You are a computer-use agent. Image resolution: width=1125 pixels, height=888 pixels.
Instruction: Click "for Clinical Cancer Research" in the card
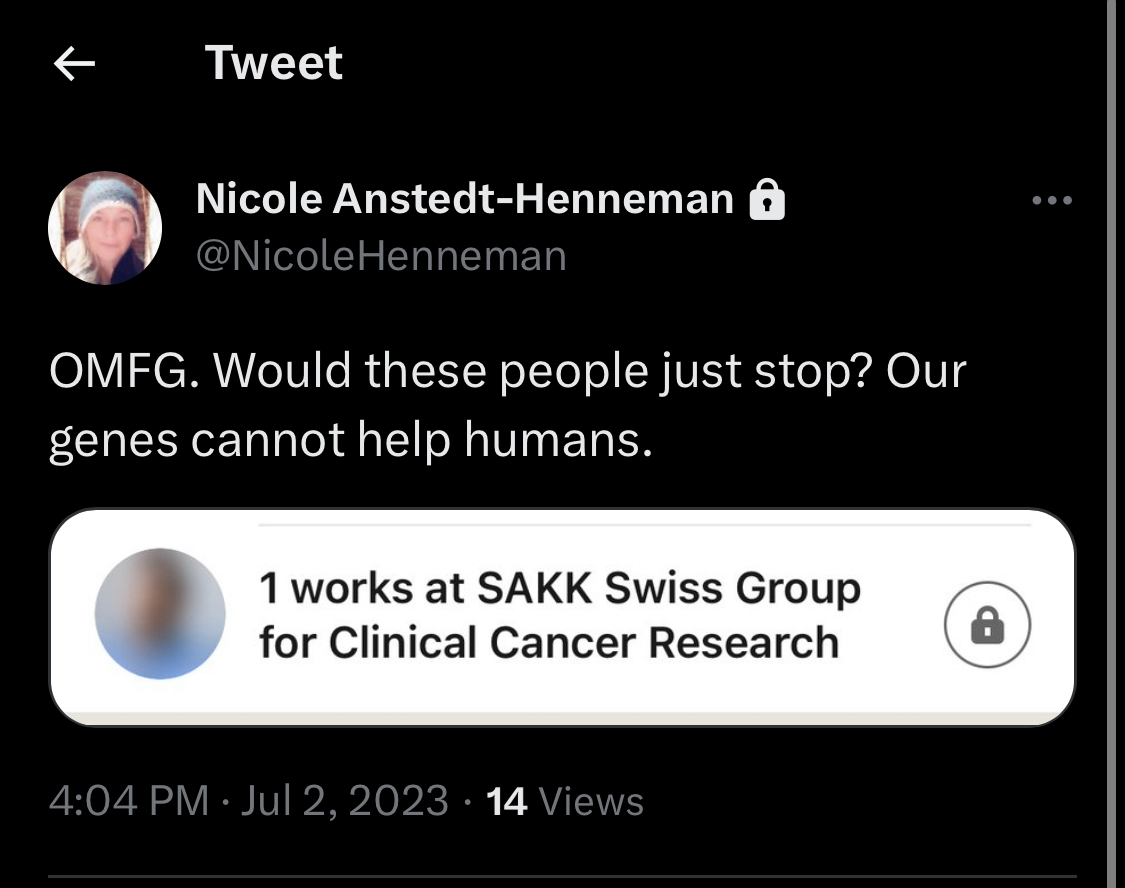point(548,641)
